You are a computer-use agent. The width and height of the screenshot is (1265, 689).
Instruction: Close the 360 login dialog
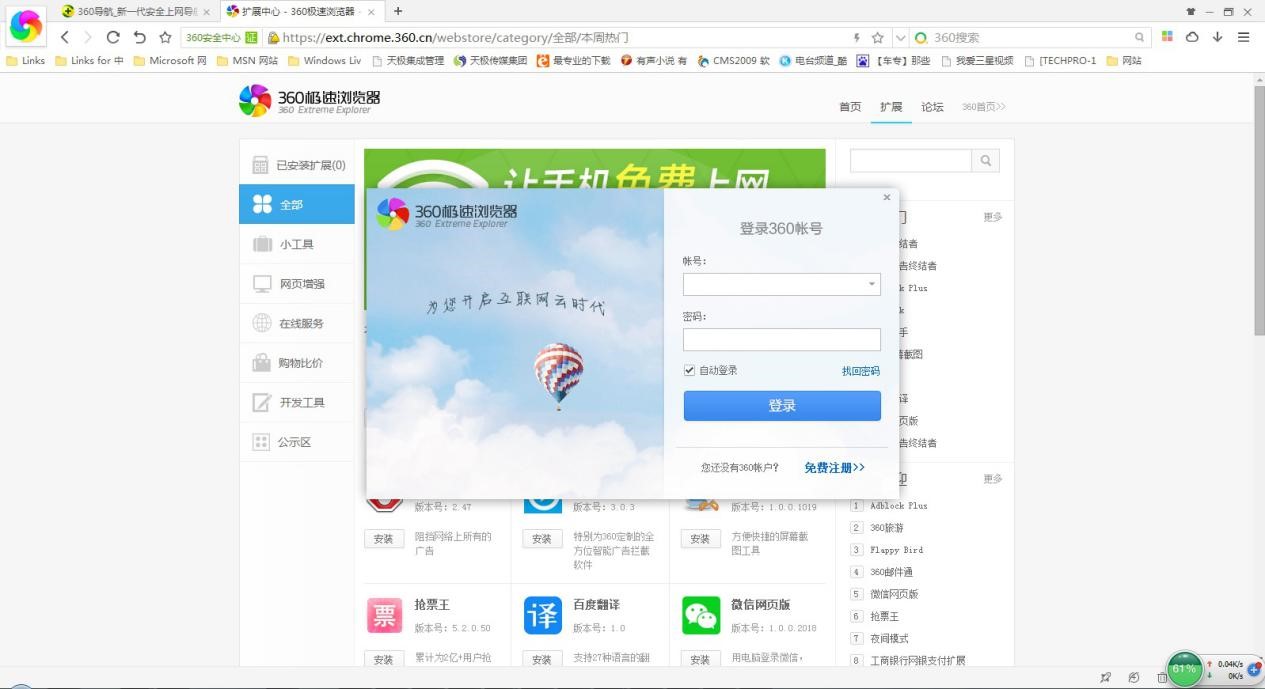[x=886, y=198]
